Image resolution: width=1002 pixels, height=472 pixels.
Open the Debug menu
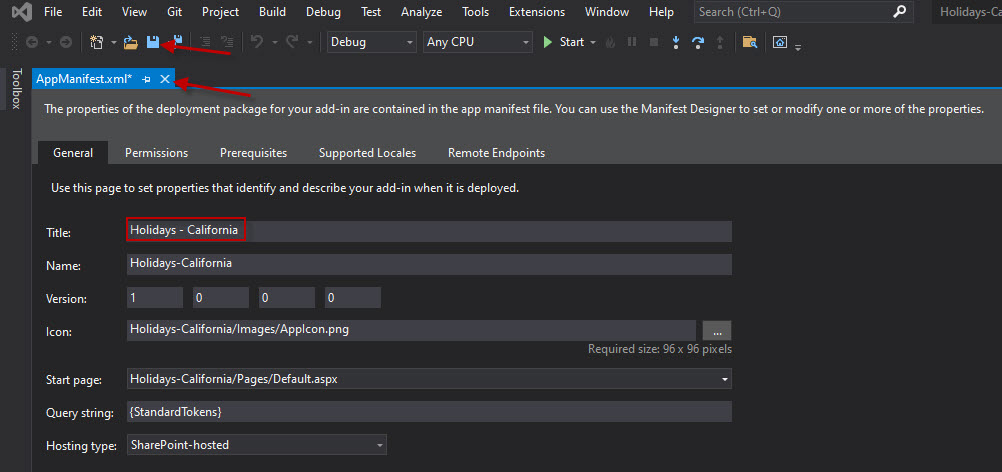323,12
